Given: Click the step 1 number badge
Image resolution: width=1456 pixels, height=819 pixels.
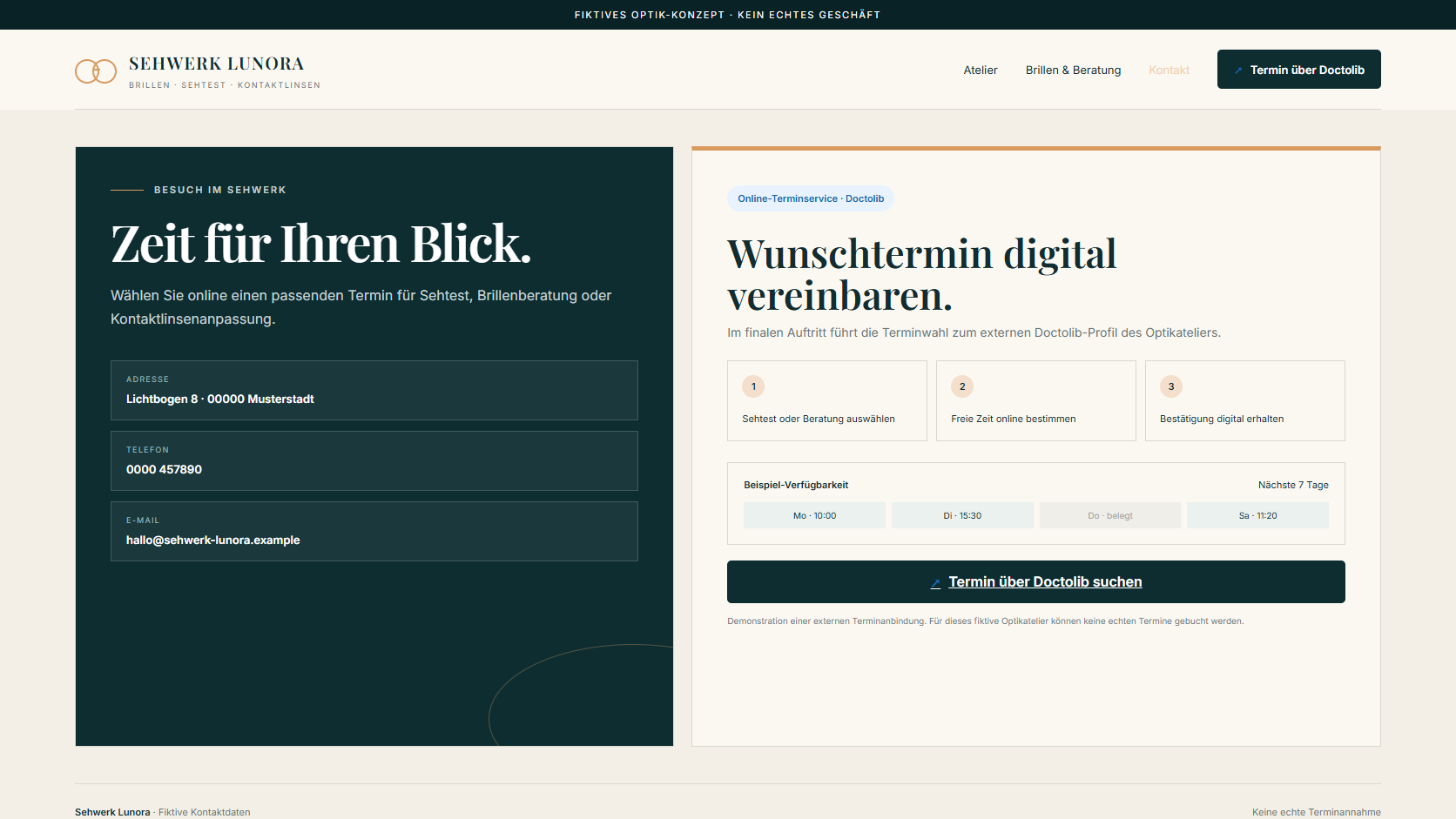Looking at the screenshot, I should pyautogui.click(x=753, y=386).
